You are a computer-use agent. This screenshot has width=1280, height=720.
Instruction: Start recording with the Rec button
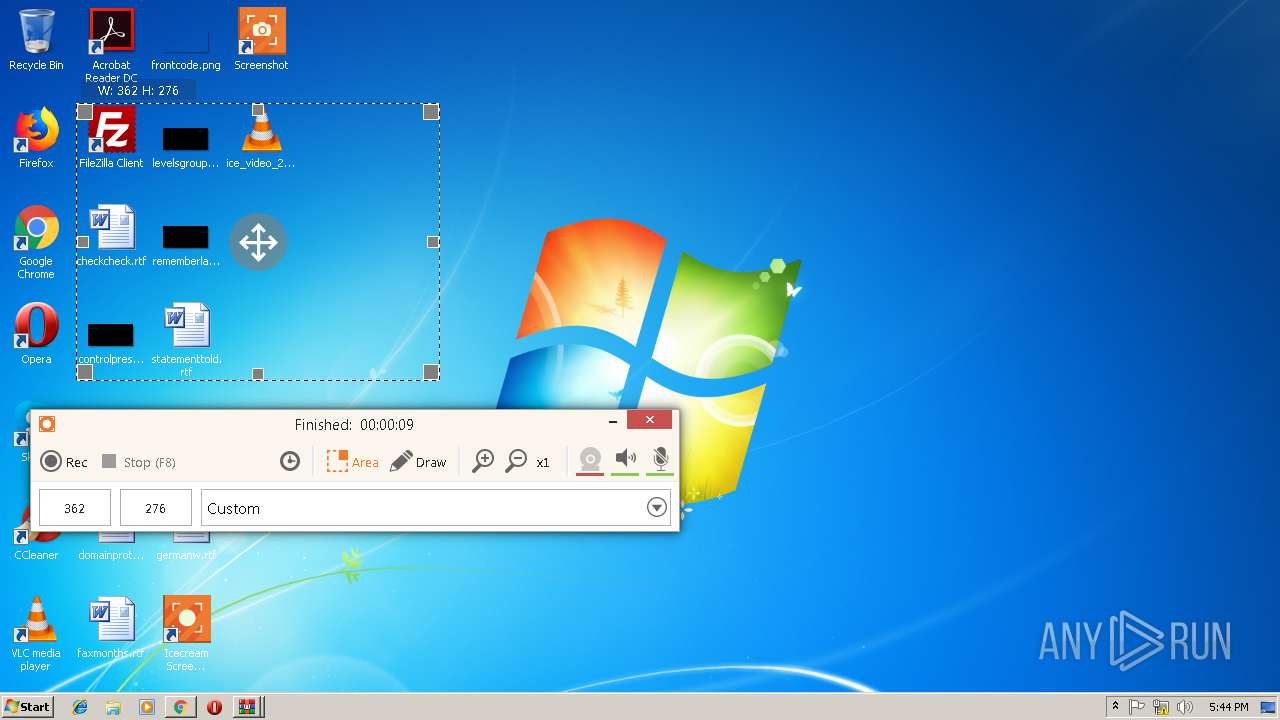tap(64, 462)
